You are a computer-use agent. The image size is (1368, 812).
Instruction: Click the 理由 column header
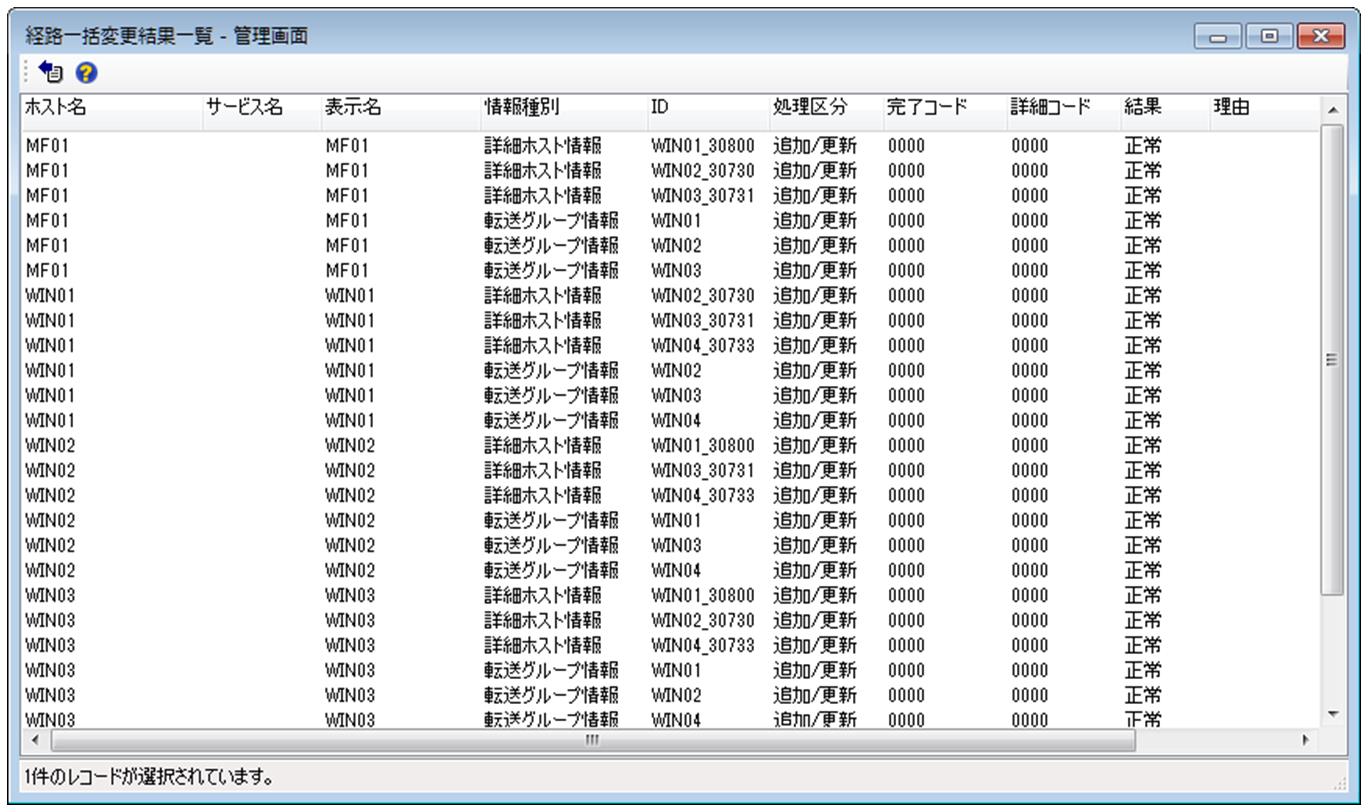(x=1264, y=106)
